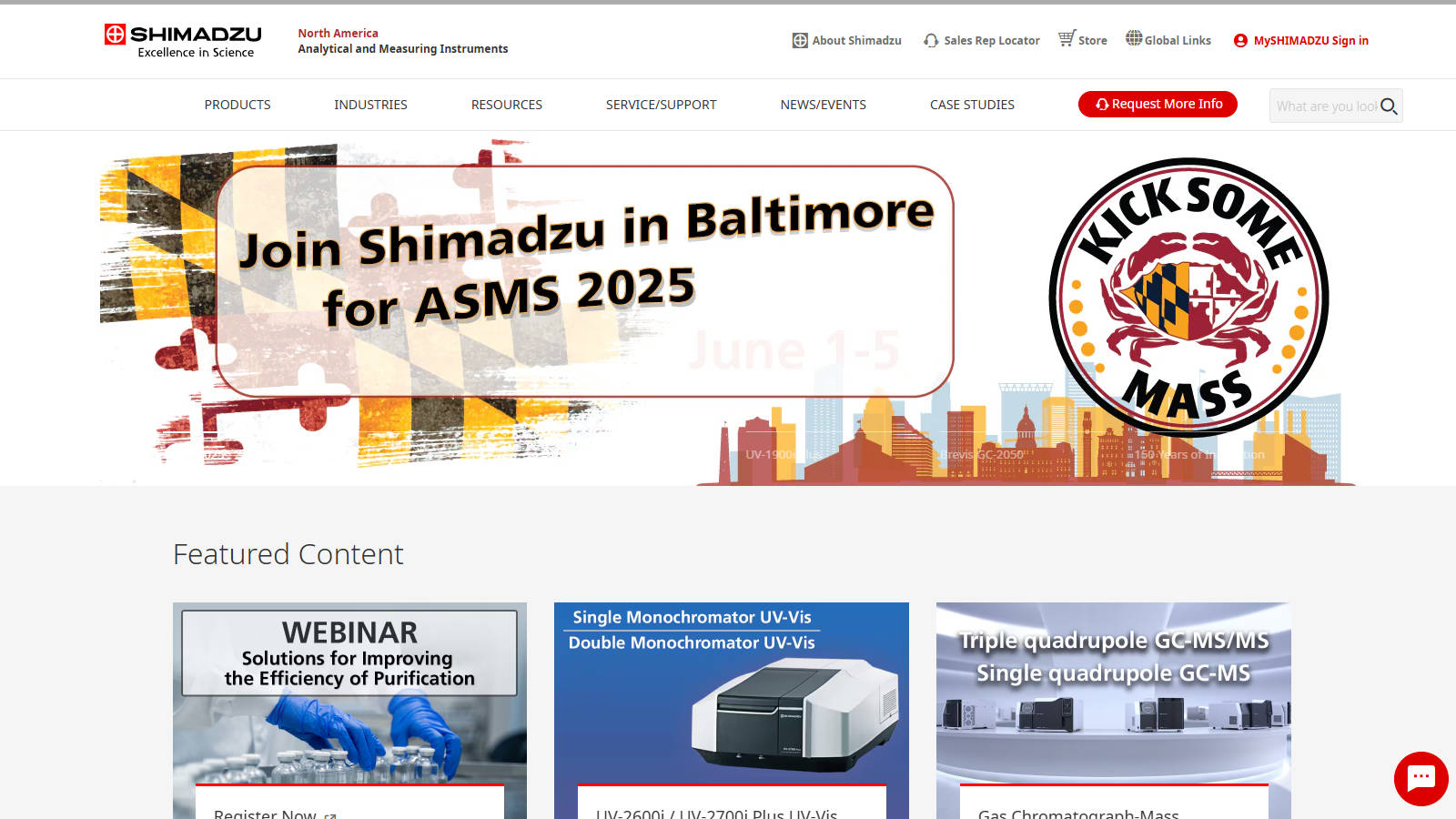The width and height of the screenshot is (1456, 819).
Task: Go to CASE STUDIES
Action: pyautogui.click(x=972, y=105)
